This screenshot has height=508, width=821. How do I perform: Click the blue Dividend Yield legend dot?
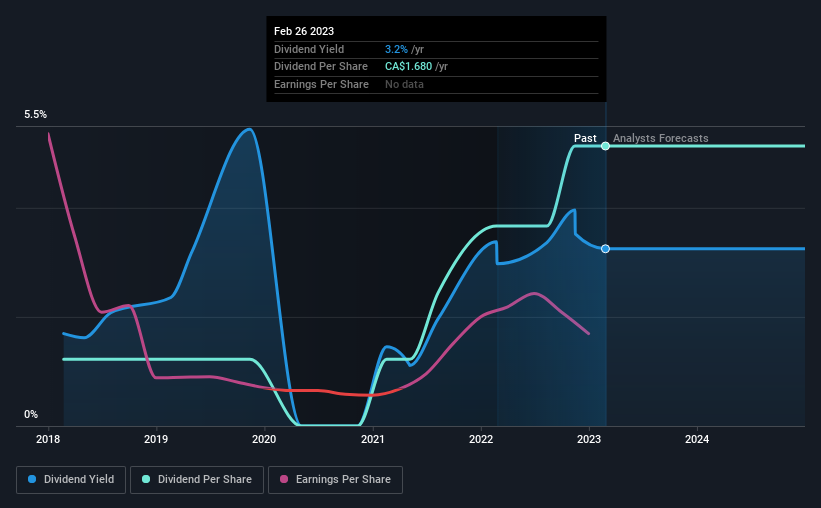click(x=32, y=479)
